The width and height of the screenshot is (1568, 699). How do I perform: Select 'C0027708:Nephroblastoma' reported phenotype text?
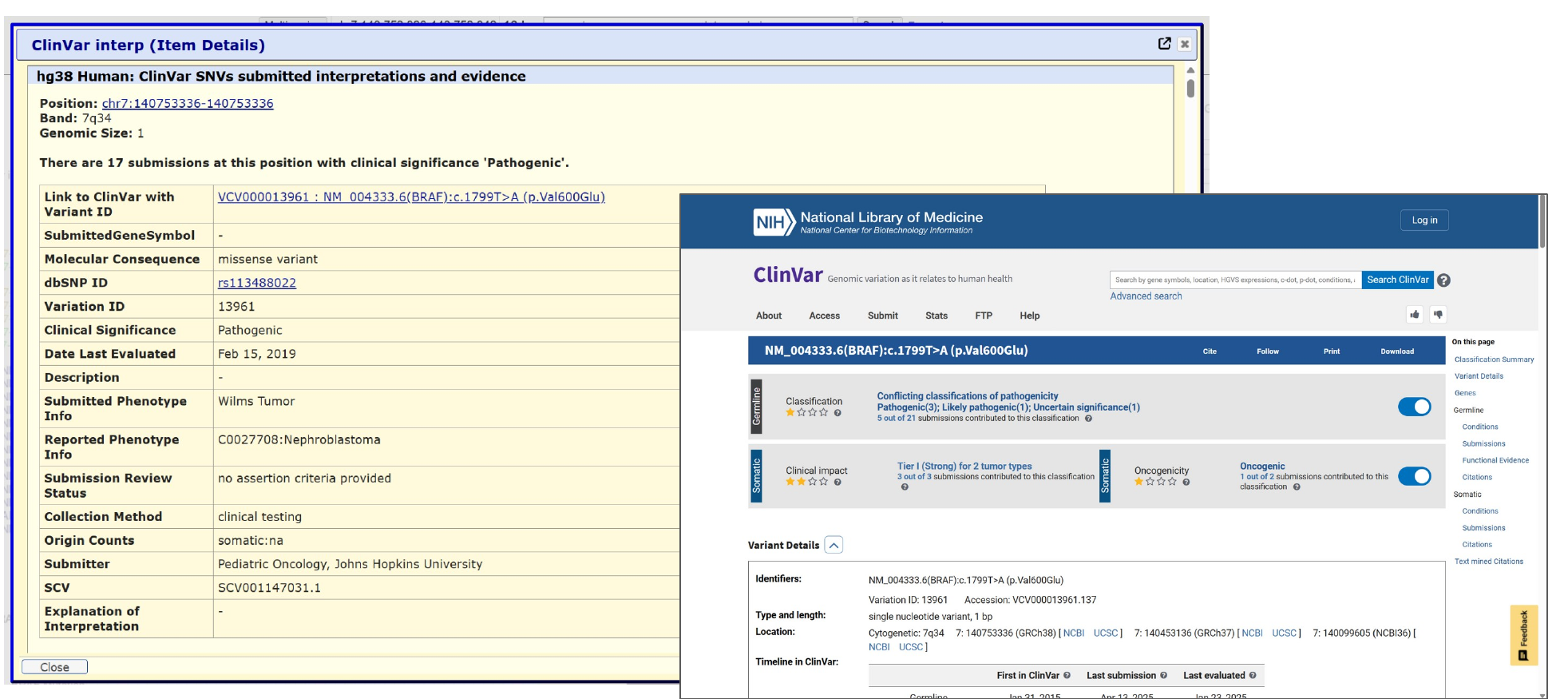point(299,439)
